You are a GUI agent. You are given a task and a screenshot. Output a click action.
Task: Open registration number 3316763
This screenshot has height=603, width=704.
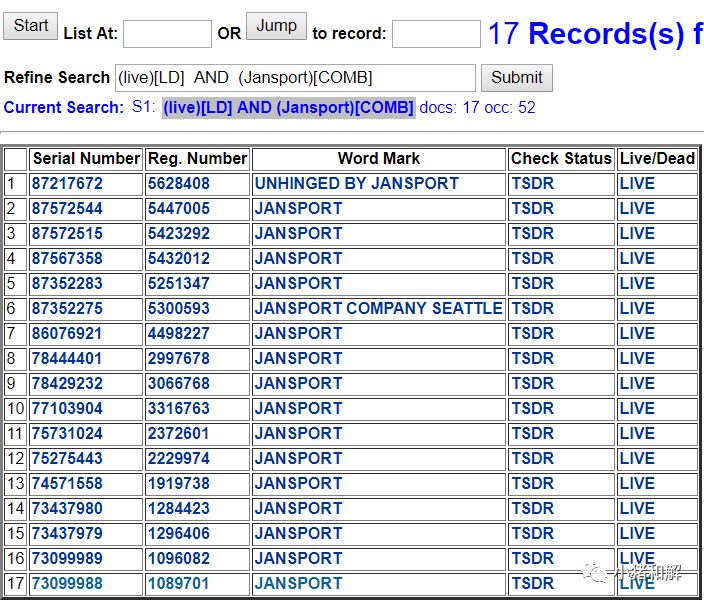179,409
